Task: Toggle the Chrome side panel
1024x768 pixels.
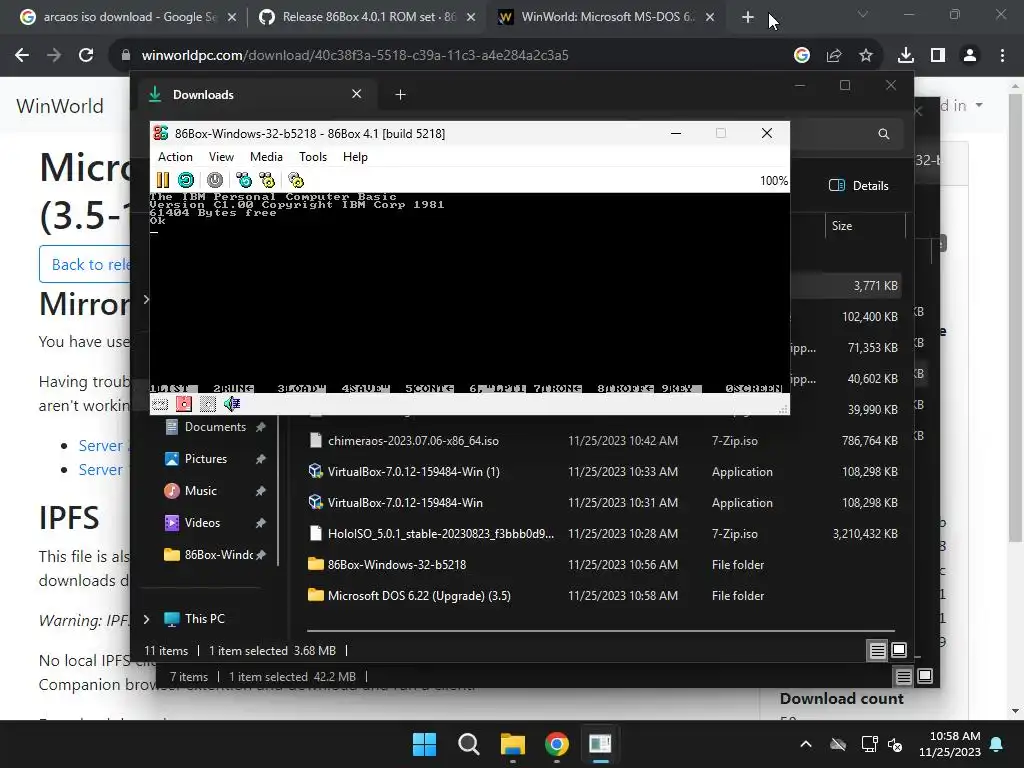Action: (938, 56)
